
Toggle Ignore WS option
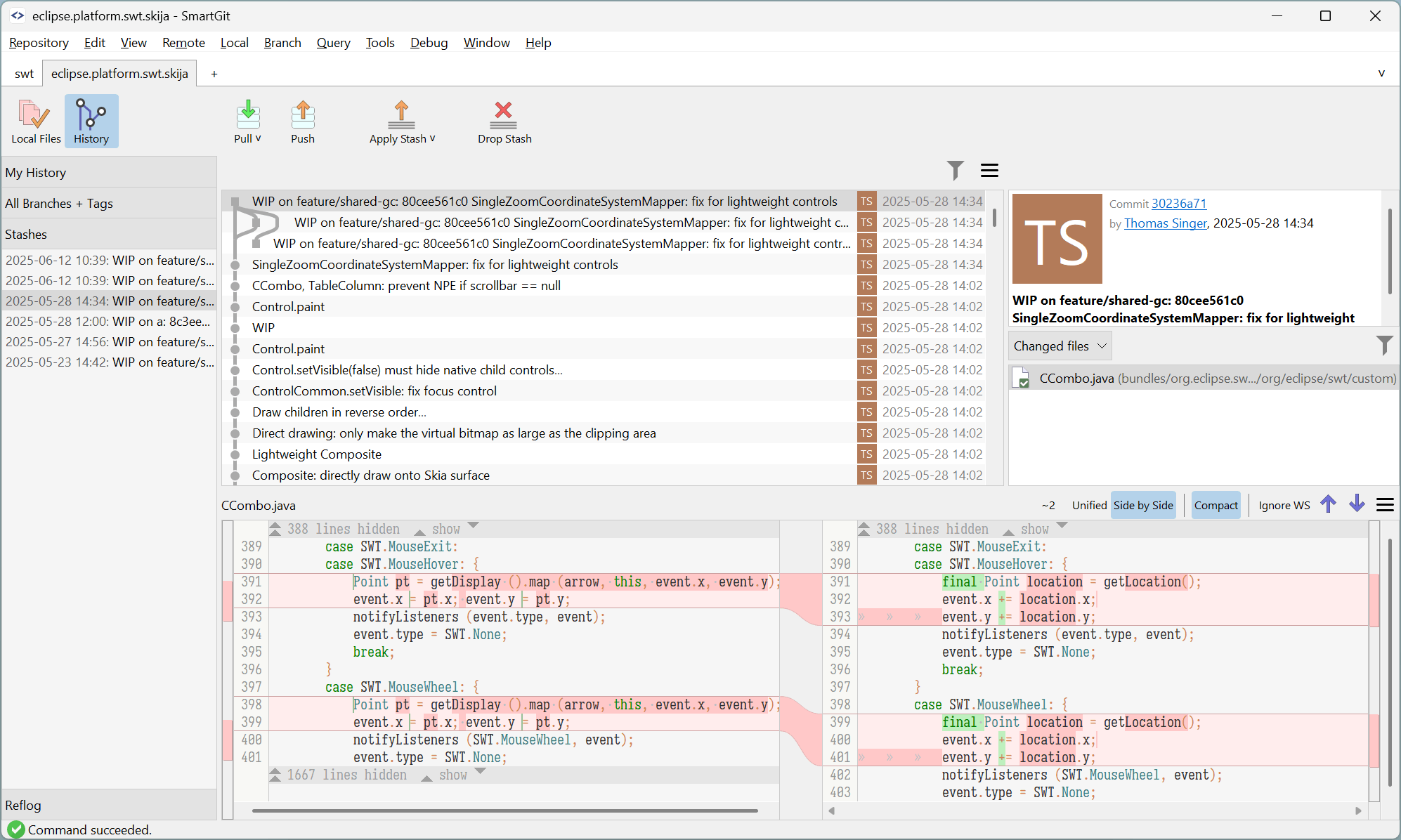1284,505
